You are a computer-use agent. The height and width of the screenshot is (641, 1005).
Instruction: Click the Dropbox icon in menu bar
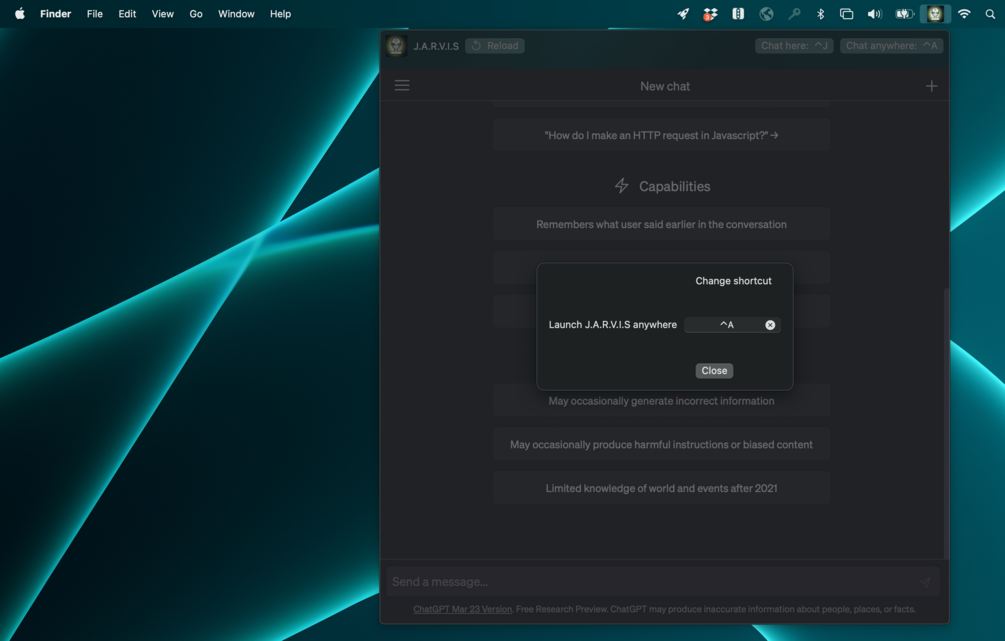point(710,13)
